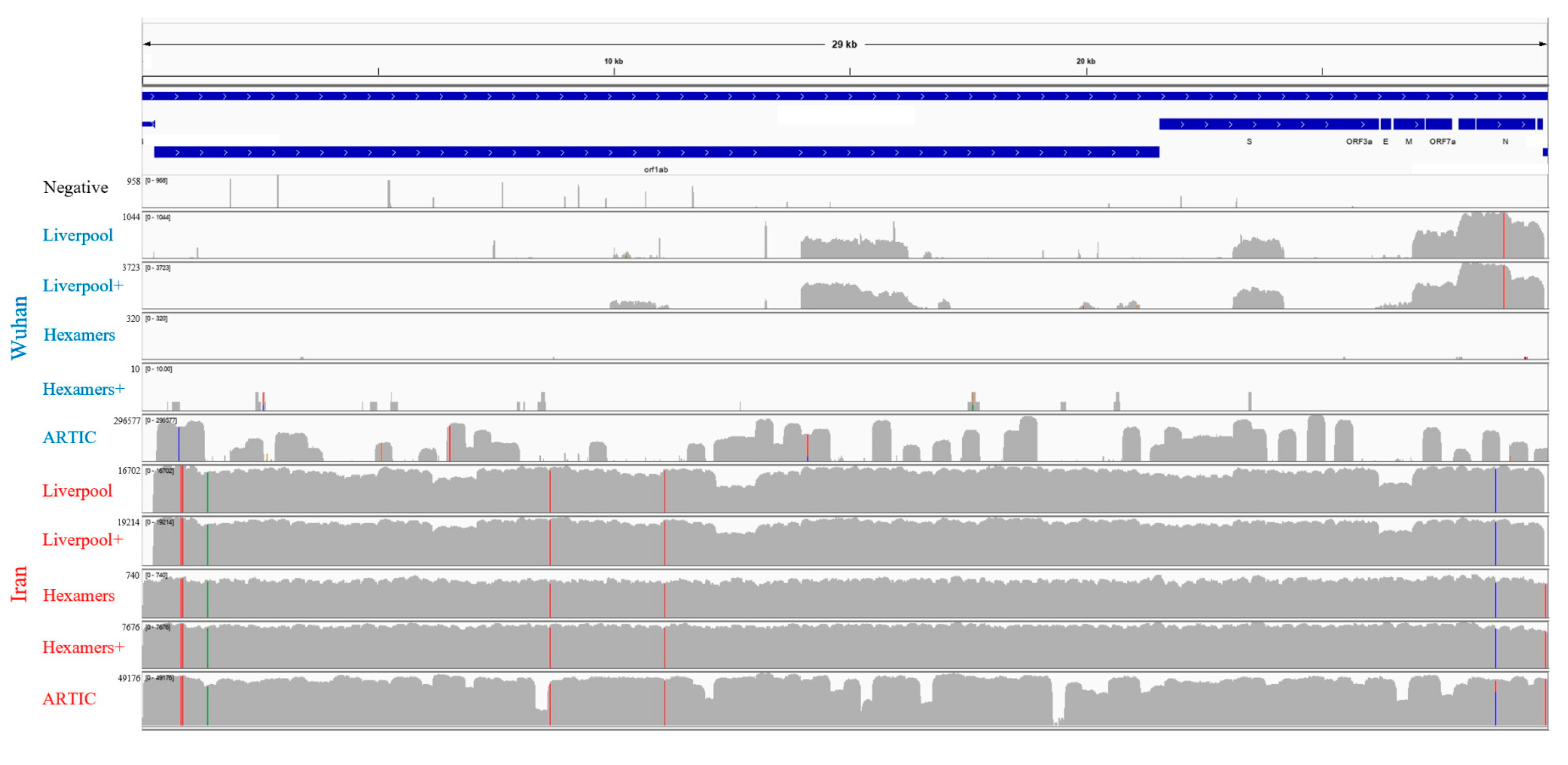
Task: Select the blue Wuhan Liverpool+ track label
Action: (83, 286)
